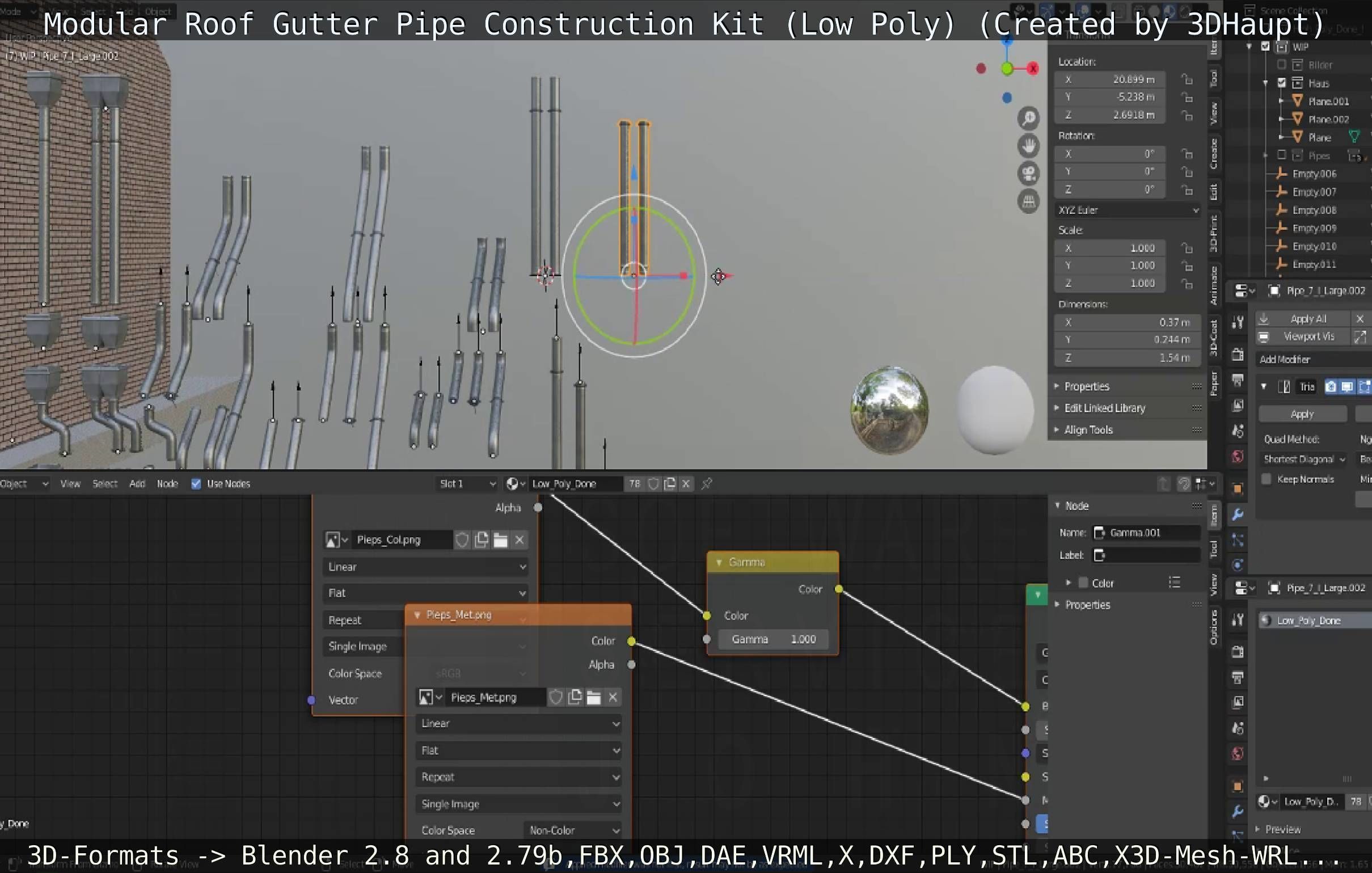This screenshot has width=1372, height=873.
Task: Click the open-folder icon for Pieps_Met.png
Action: [594, 697]
